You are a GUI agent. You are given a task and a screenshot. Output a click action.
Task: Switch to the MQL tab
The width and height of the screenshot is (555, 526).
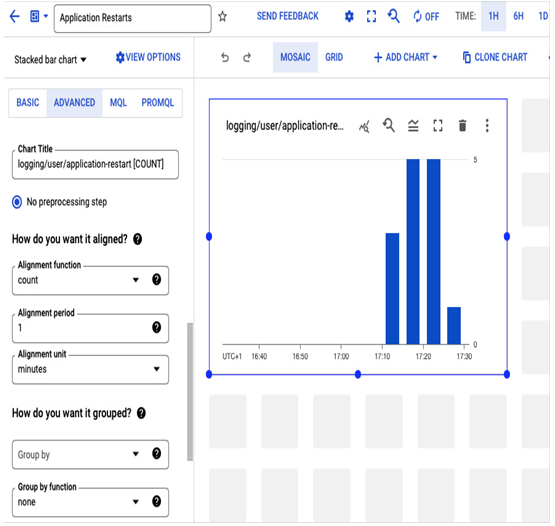118,103
